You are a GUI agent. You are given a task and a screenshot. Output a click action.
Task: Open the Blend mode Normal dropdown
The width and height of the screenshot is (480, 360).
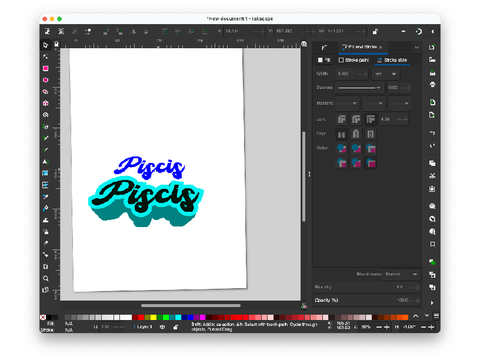[x=402, y=274]
